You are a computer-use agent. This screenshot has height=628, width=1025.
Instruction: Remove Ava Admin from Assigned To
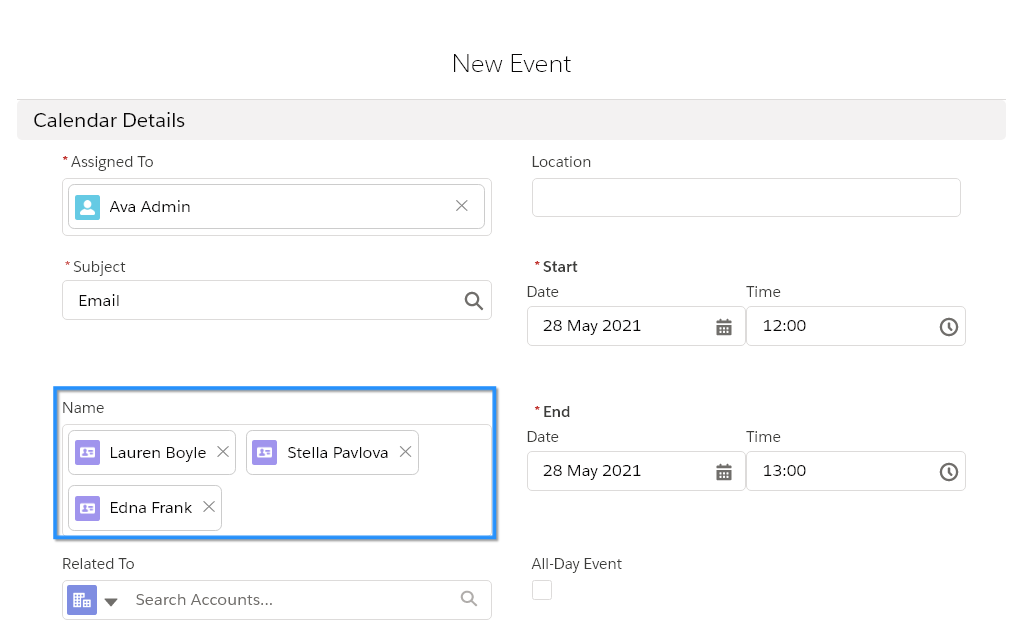pos(461,205)
